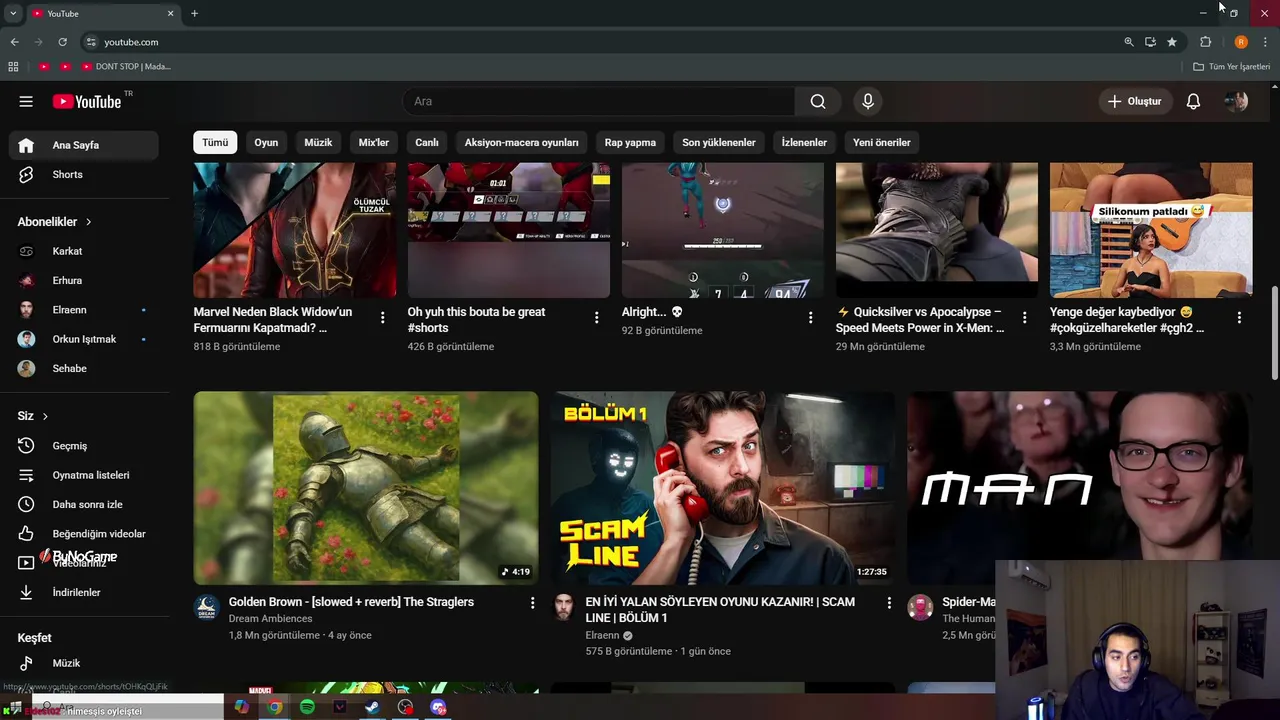1280x720 pixels.
Task: Bookmark this page with star icon
Action: pos(1172,42)
